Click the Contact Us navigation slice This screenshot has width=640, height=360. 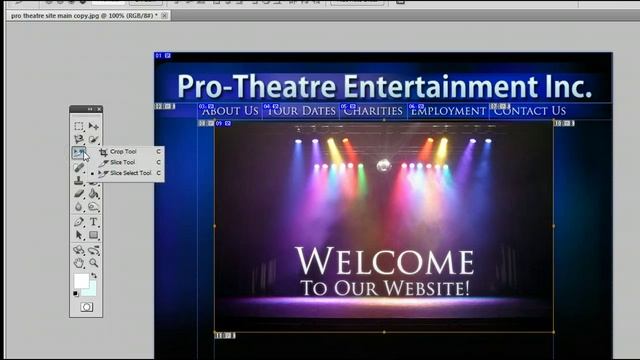[x=529, y=111]
